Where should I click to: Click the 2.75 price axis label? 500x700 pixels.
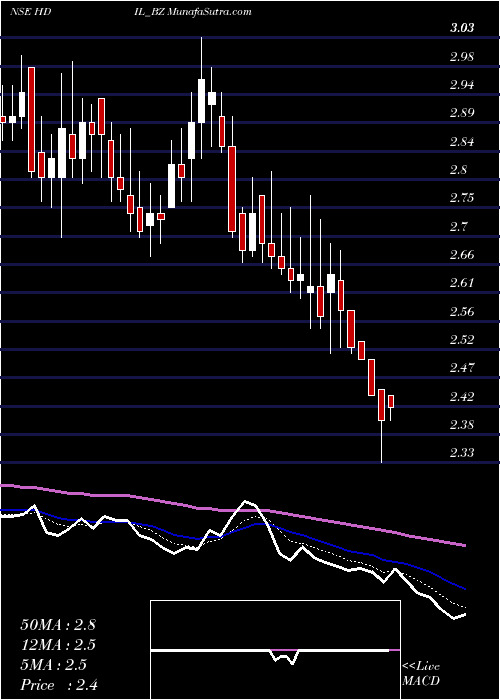coord(462,198)
